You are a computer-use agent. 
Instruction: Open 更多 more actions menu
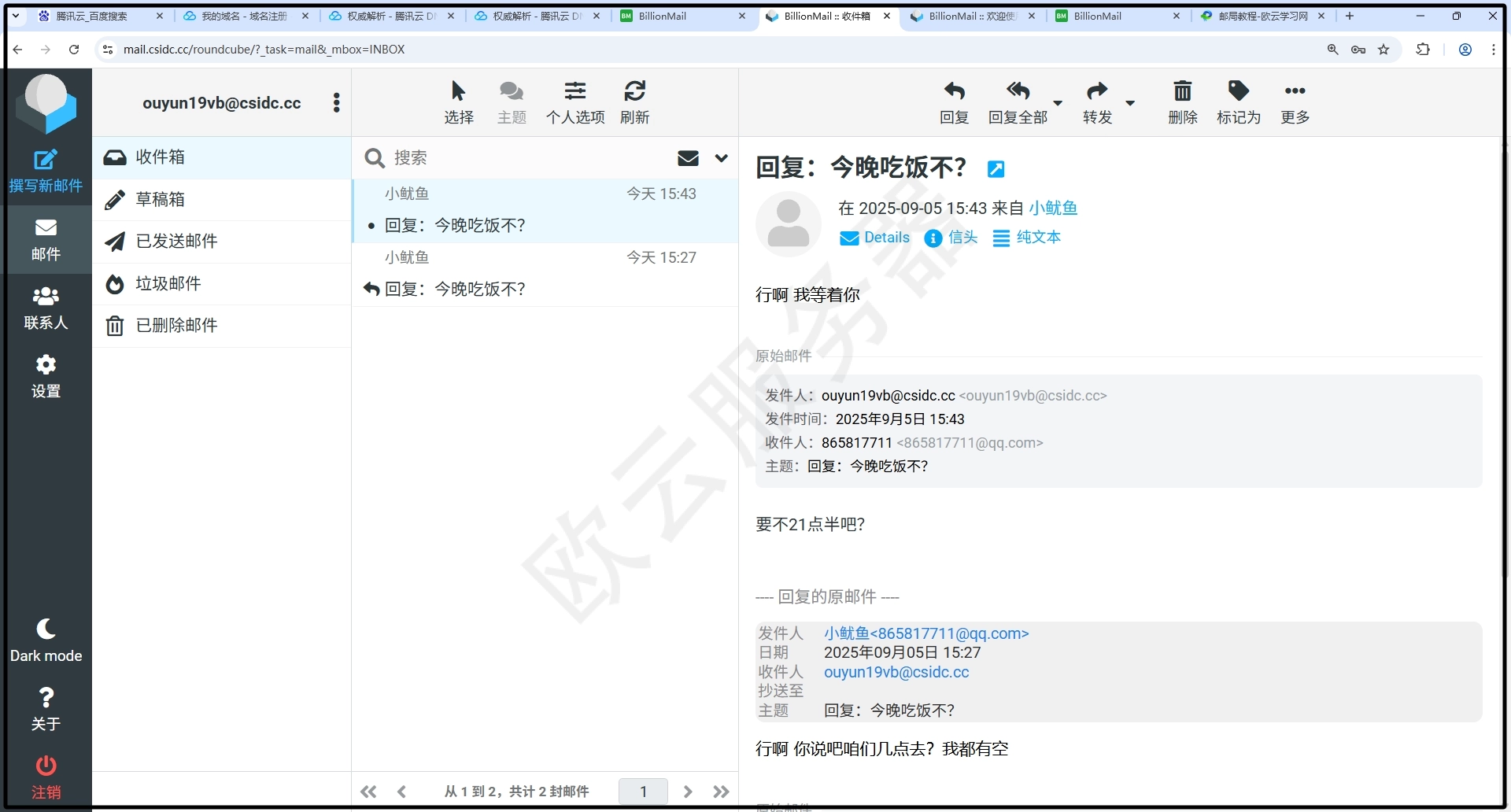tap(1295, 103)
